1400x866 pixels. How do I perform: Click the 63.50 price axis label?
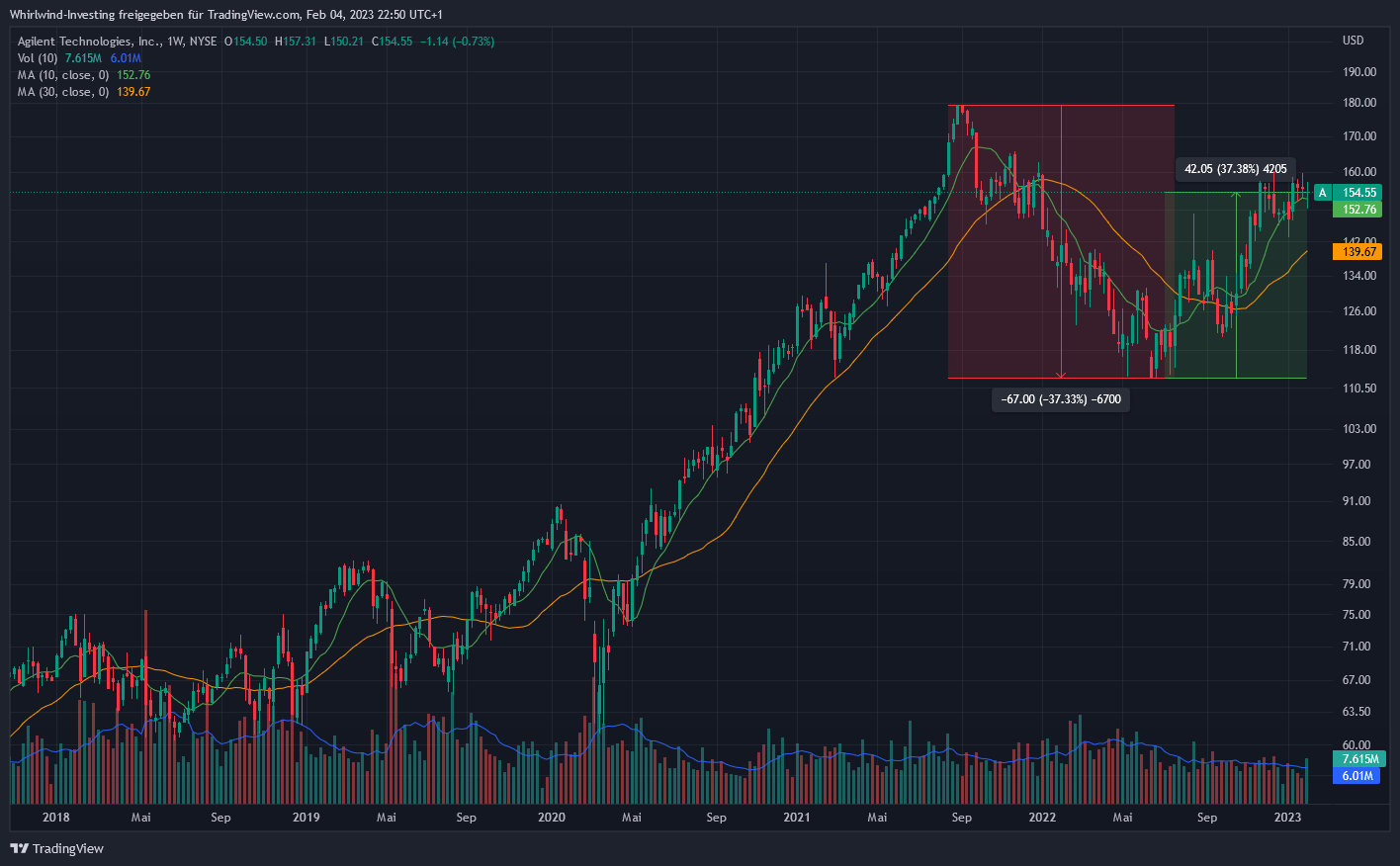click(1356, 712)
